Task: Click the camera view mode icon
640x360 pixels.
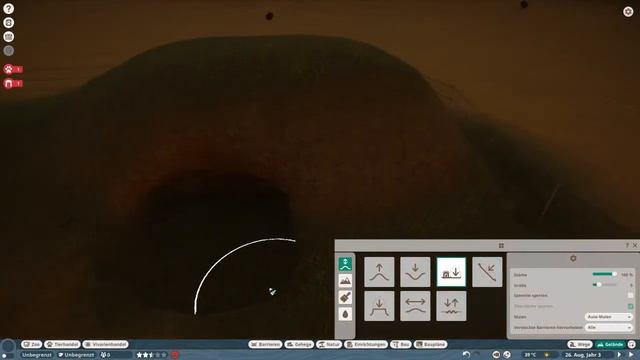Action: (496, 355)
